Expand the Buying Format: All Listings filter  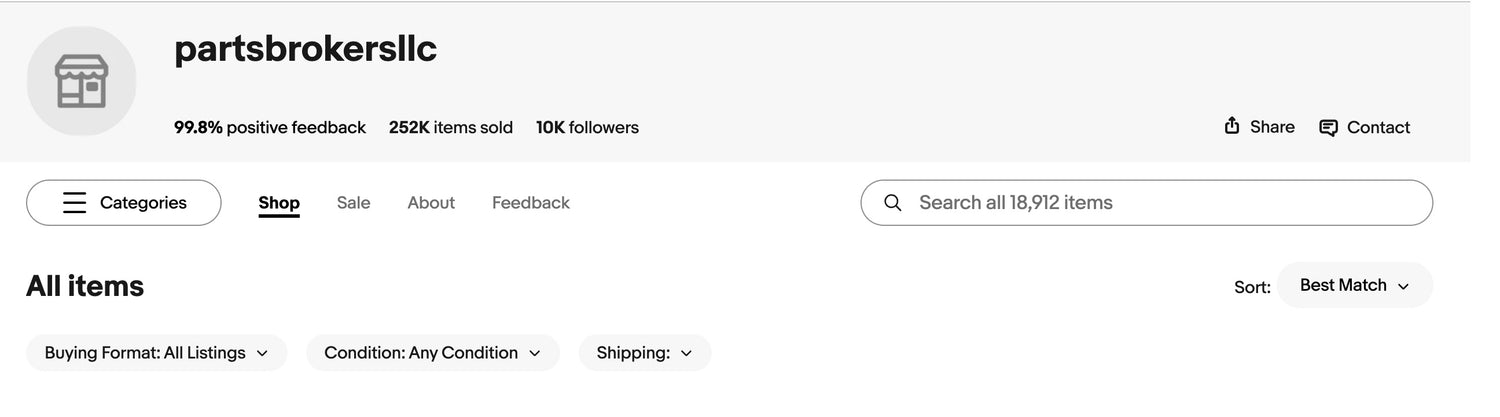coord(156,353)
